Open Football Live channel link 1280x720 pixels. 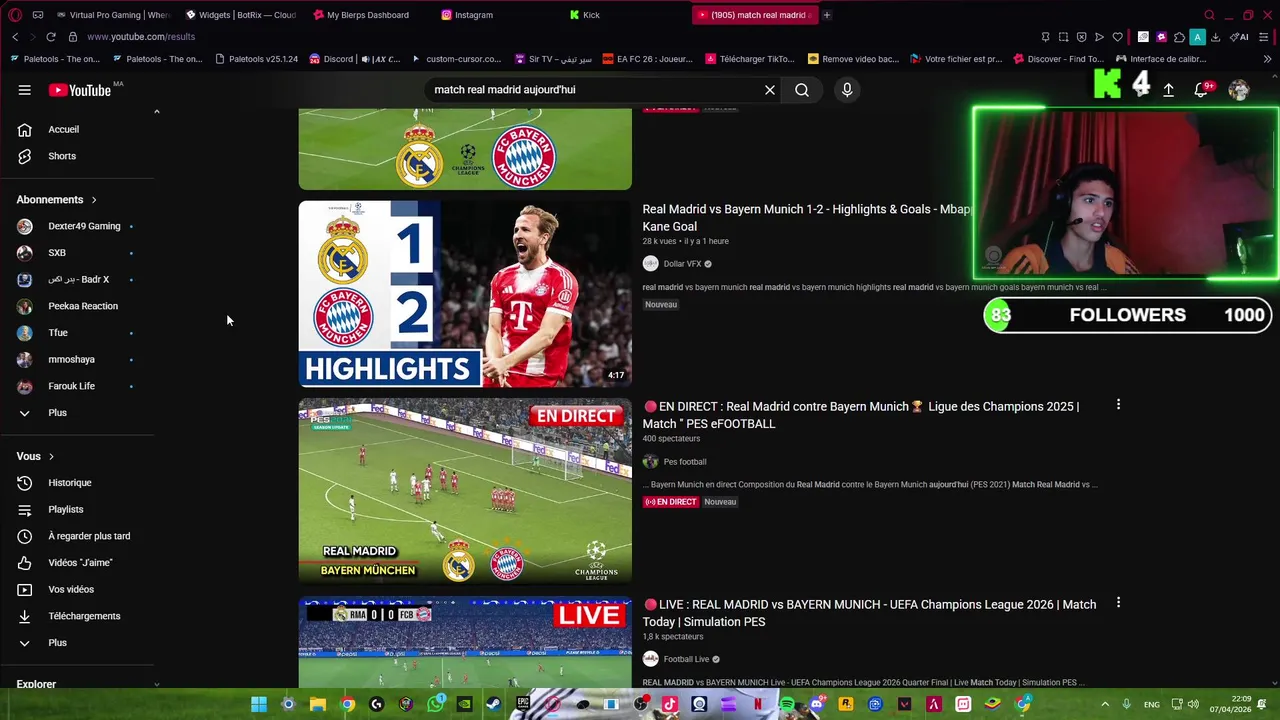point(686,659)
